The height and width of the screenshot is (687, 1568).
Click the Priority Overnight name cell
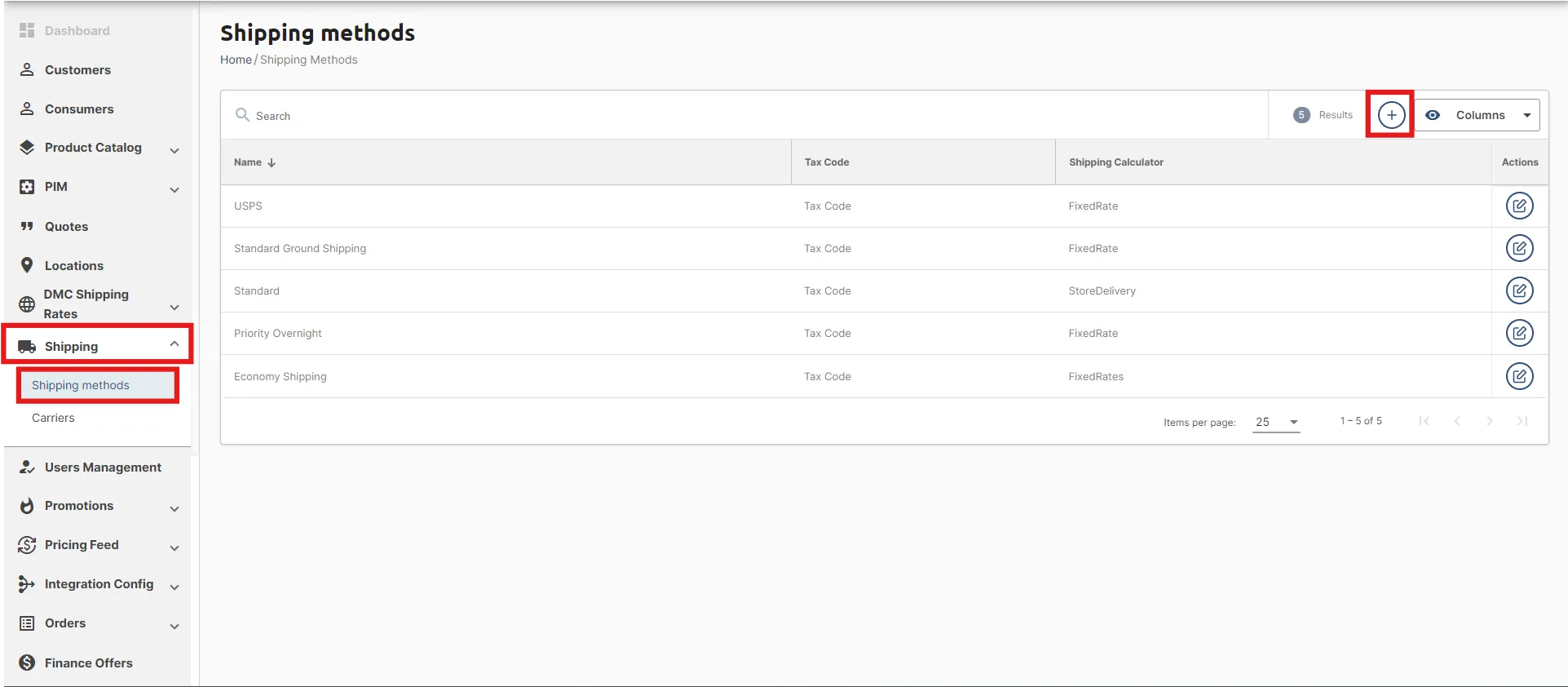tap(277, 333)
